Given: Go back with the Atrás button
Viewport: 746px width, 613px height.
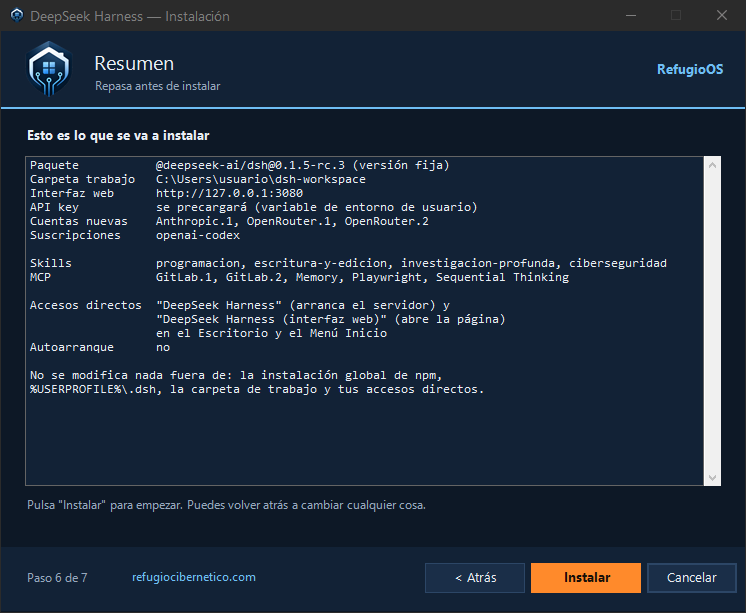Looking at the screenshot, I should pyautogui.click(x=475, y=577).
